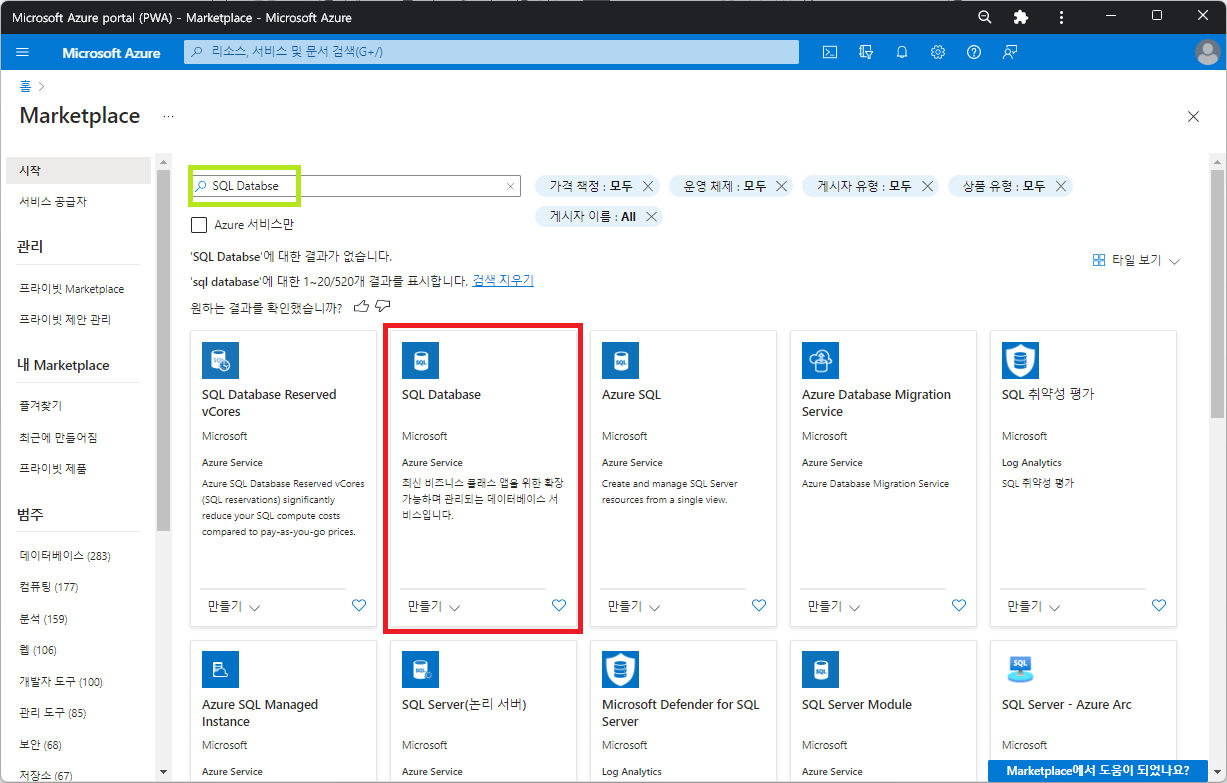This screenshot has height=783, width=1227.
Task: Click the Marketplace search input
Action: point(357,186)
